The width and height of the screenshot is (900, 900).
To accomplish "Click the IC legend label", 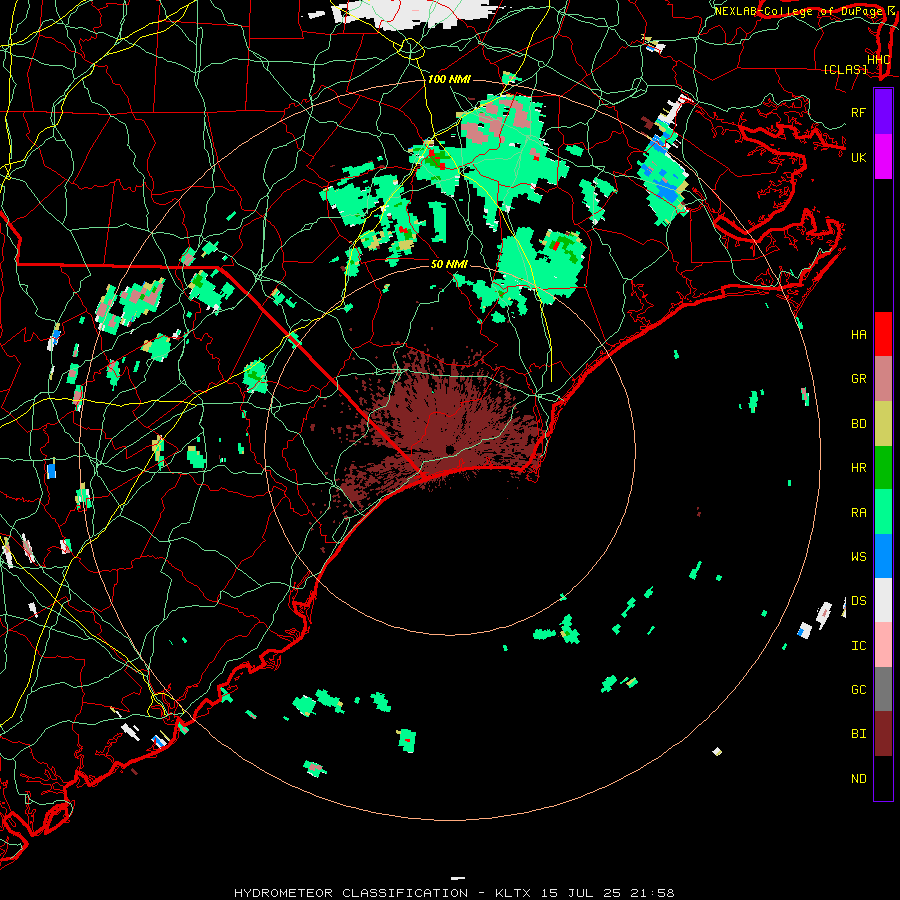I will pos(858,646).
